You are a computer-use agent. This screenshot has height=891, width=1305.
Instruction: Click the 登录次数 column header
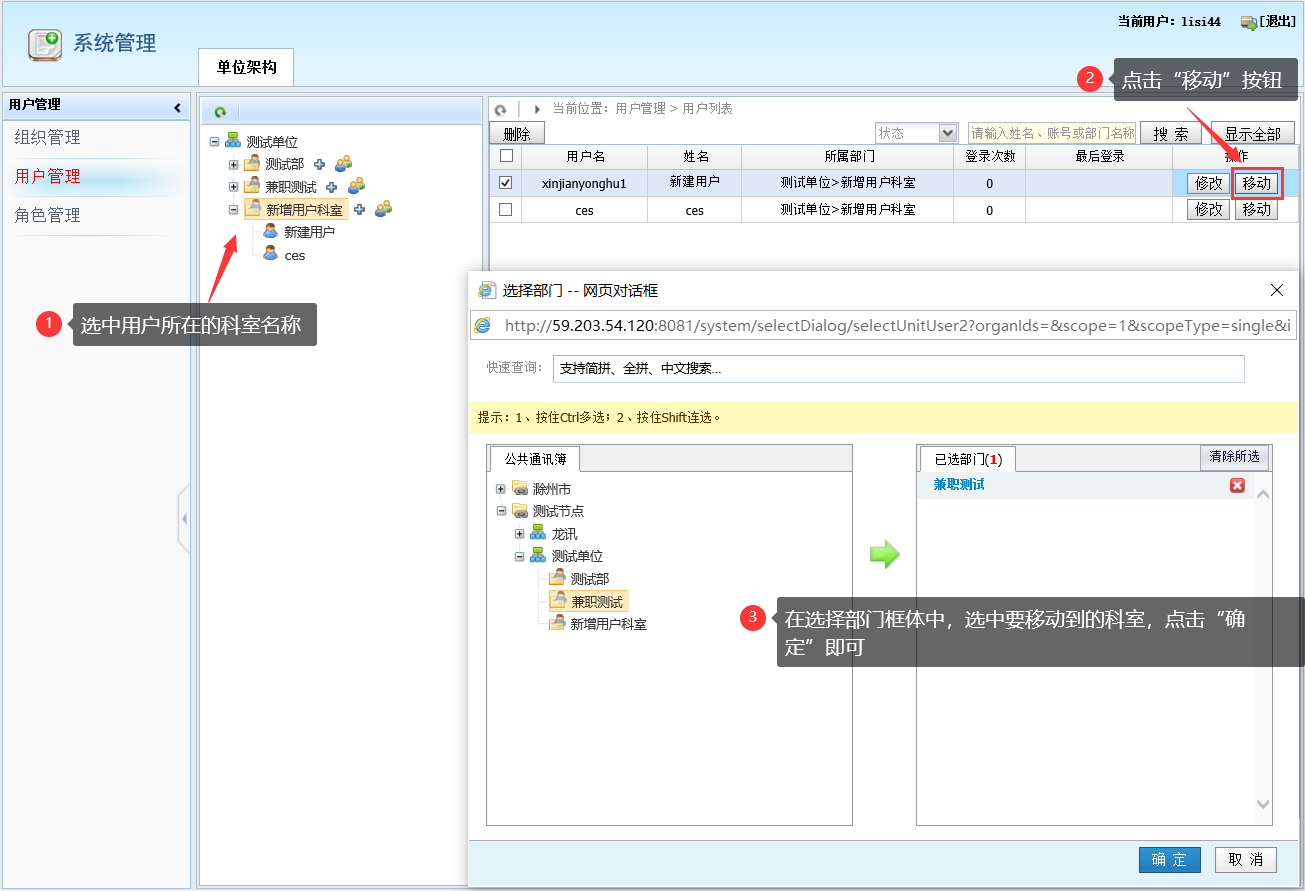pos(990,156)
